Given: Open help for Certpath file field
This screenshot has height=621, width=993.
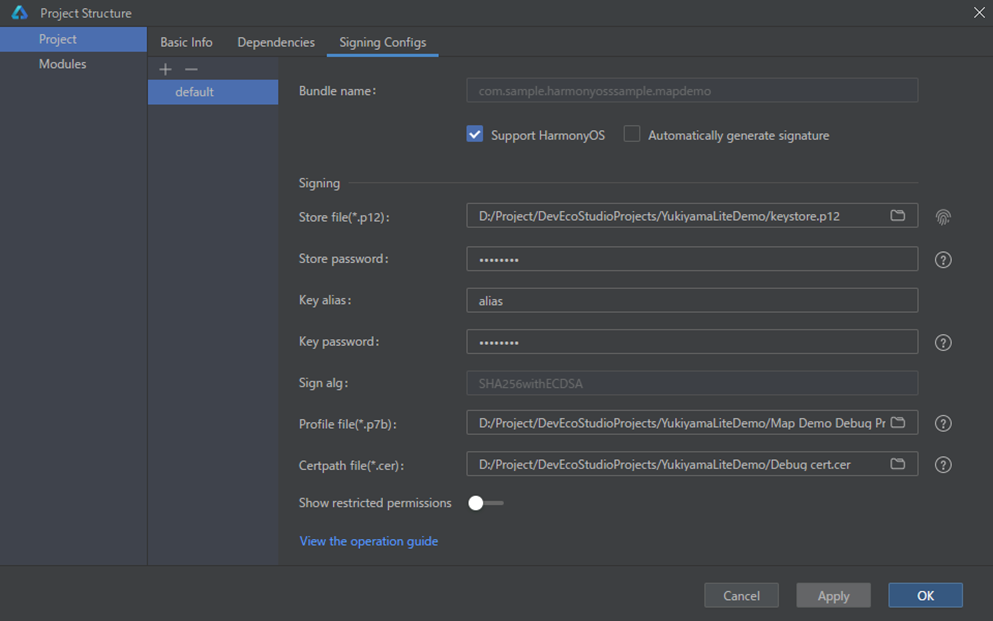Looking at the screenshot, I should 943,465.
